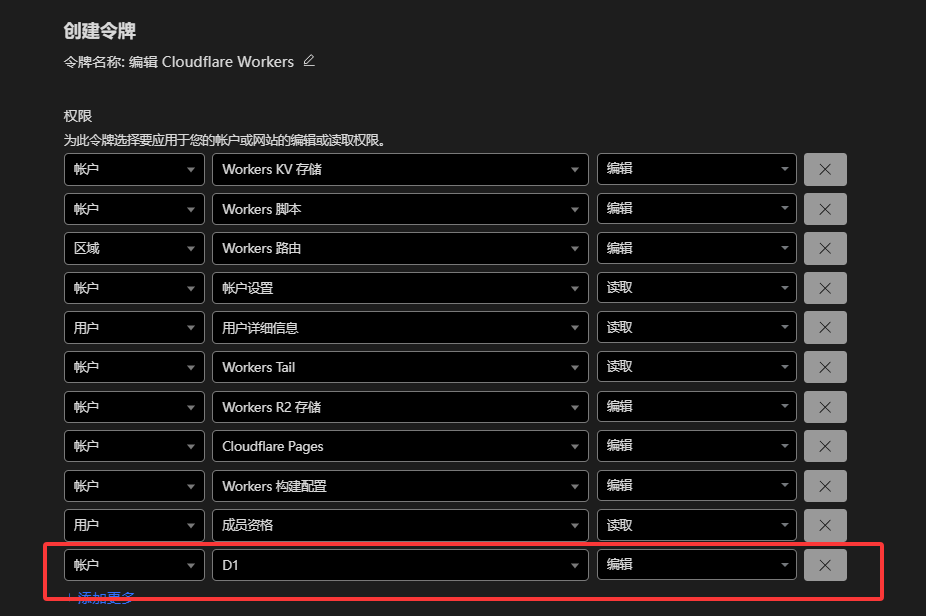Open the 用户 scope dropdown for 成员资格

[x=134, y=525]
